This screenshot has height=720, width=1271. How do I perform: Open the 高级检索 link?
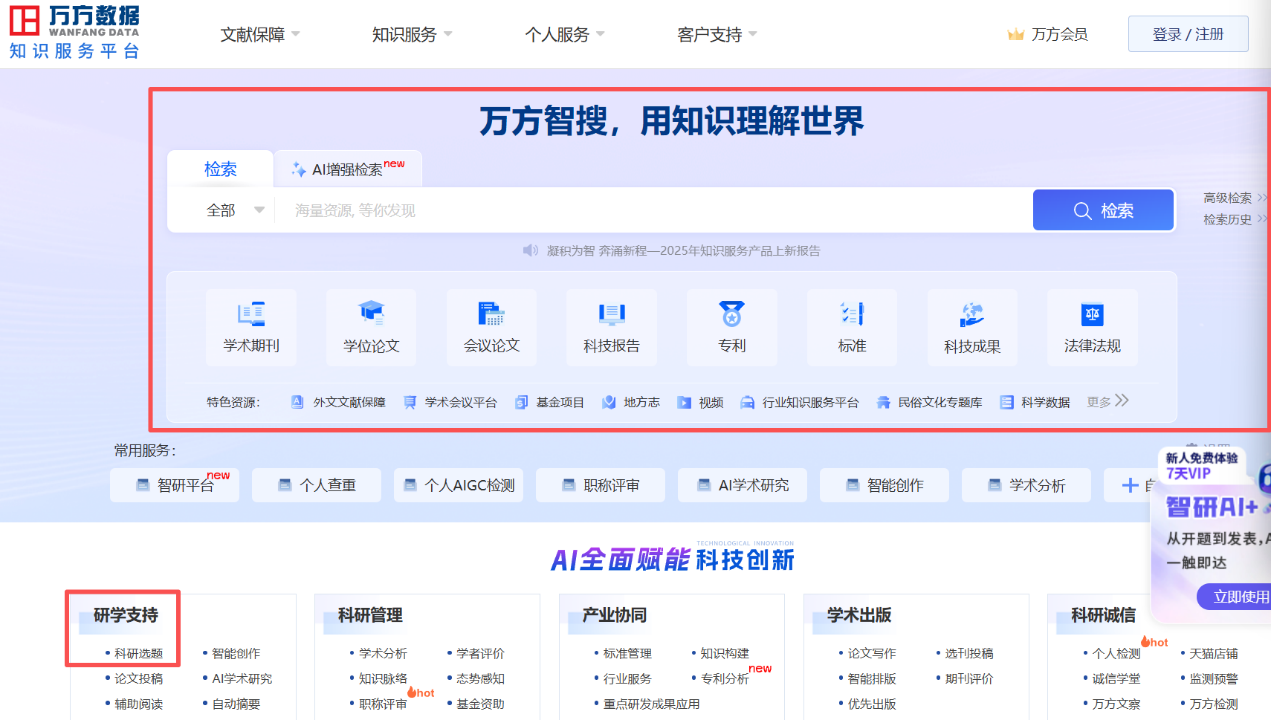click(1228, 198)
